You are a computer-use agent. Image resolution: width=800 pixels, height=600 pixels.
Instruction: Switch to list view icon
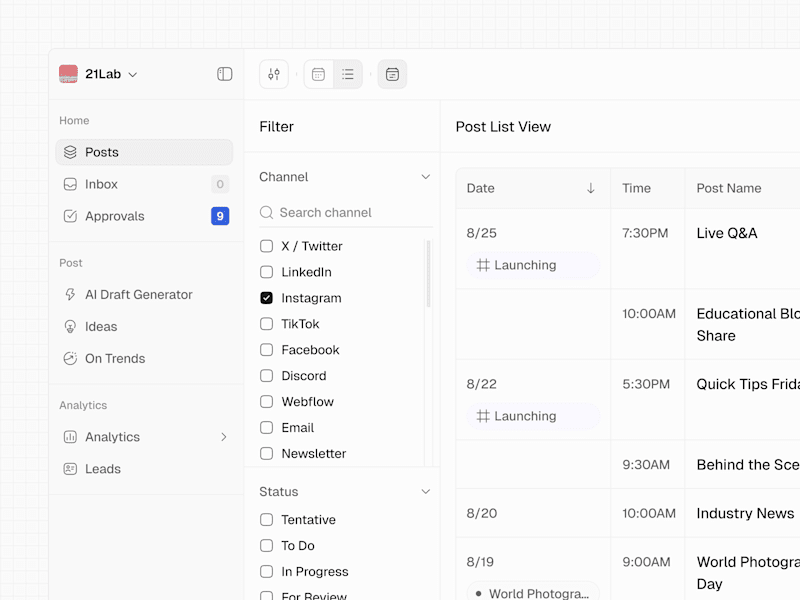click(x=348, y=74)
